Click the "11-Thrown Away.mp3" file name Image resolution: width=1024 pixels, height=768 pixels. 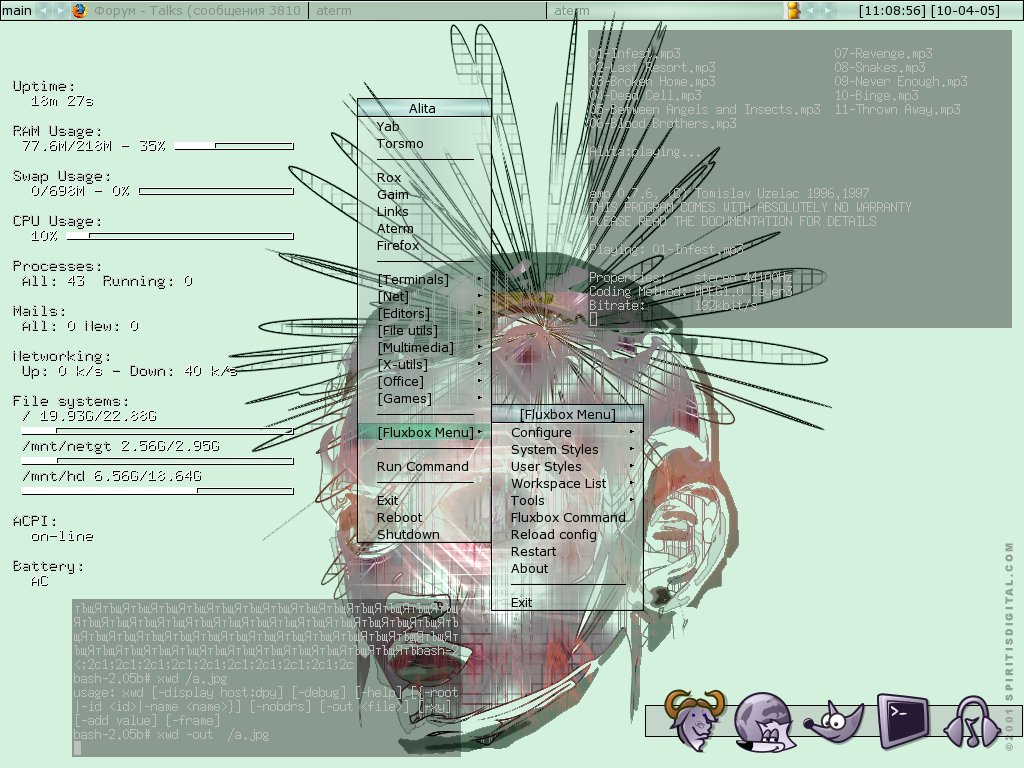897,110
